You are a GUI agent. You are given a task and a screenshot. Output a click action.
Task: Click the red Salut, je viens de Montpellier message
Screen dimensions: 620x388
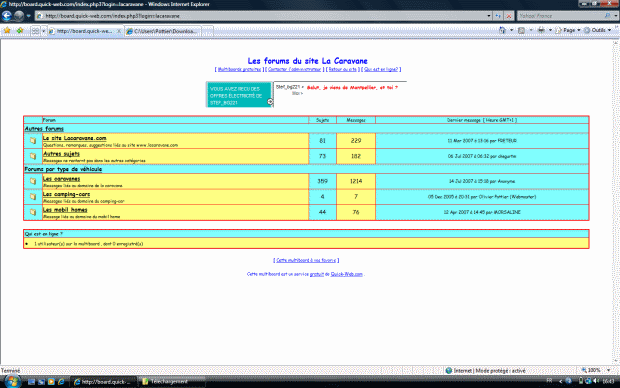352,87
